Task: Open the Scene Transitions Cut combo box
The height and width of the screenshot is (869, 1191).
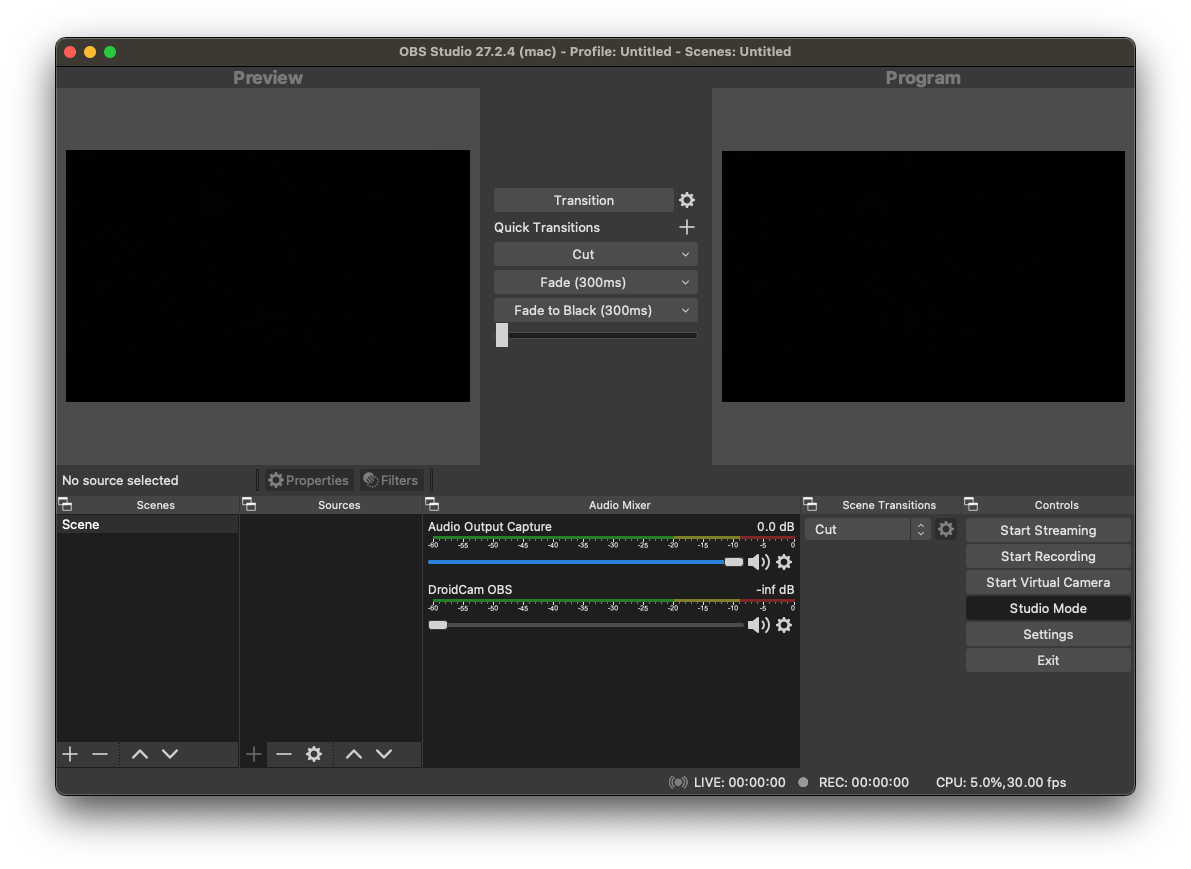Action: [868, 529]
